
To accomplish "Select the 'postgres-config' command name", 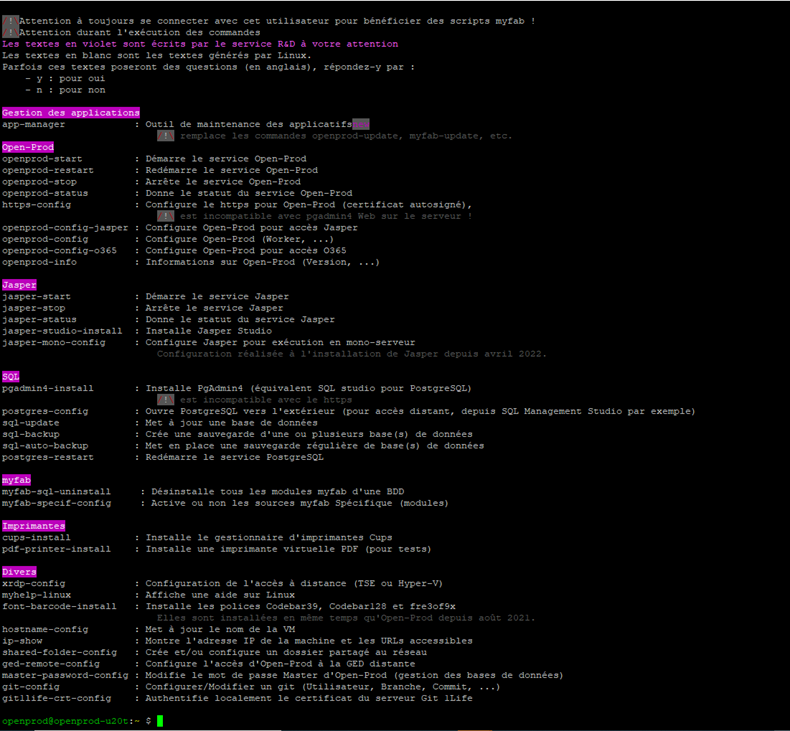I will click(45, 412).
